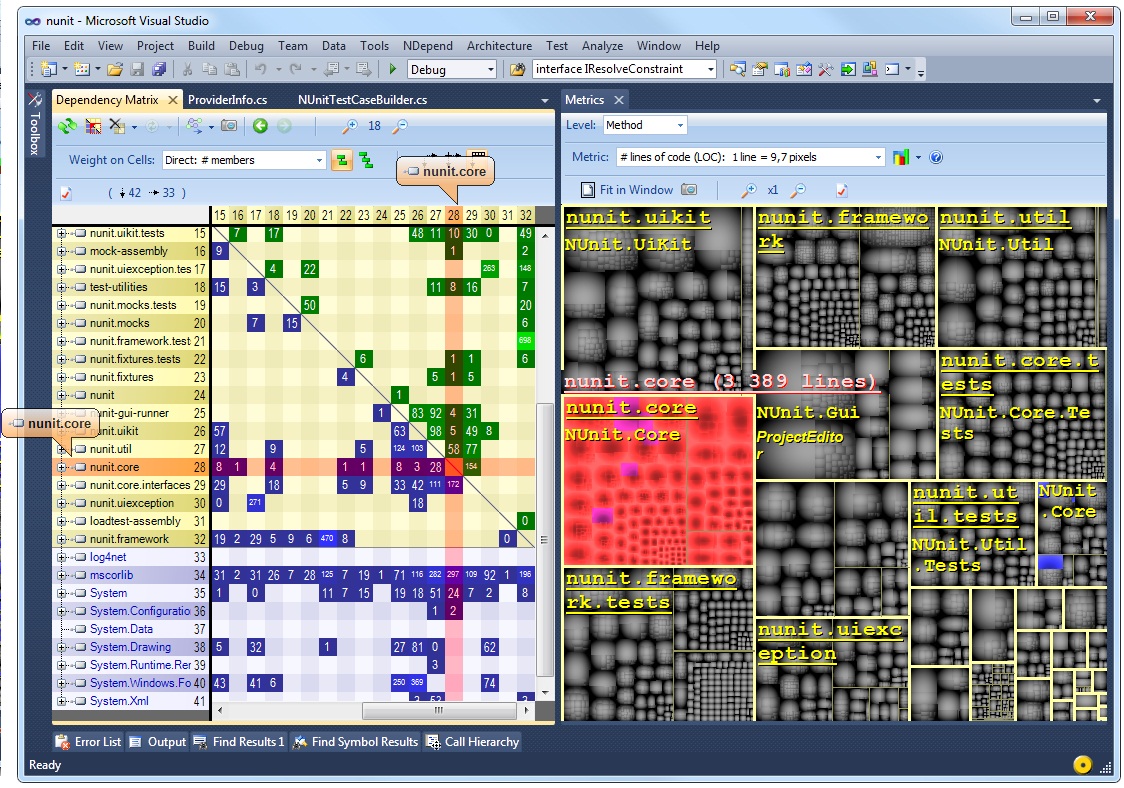This screenshot has height=788, width=1124.
Task: Click the checkmark document icon in matrix header
Action: (66, 193)
